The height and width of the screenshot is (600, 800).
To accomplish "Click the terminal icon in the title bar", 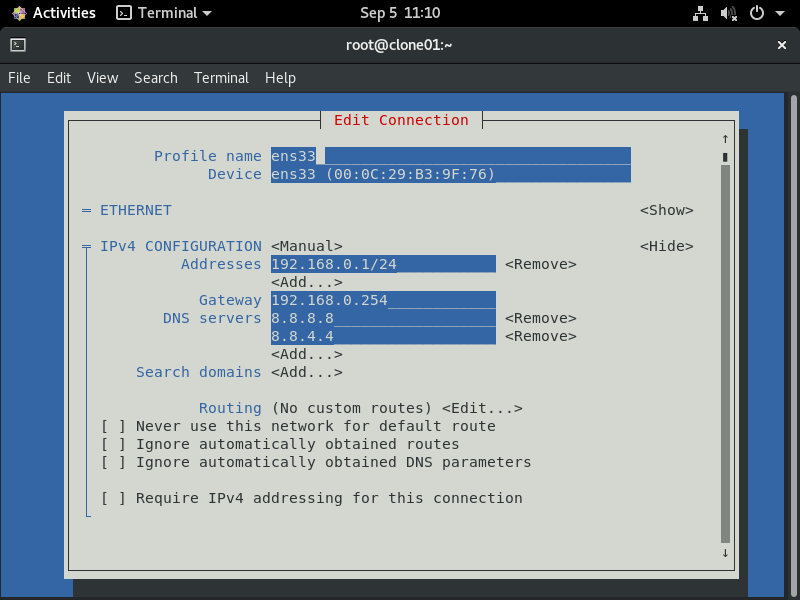I will click(18, 45).
